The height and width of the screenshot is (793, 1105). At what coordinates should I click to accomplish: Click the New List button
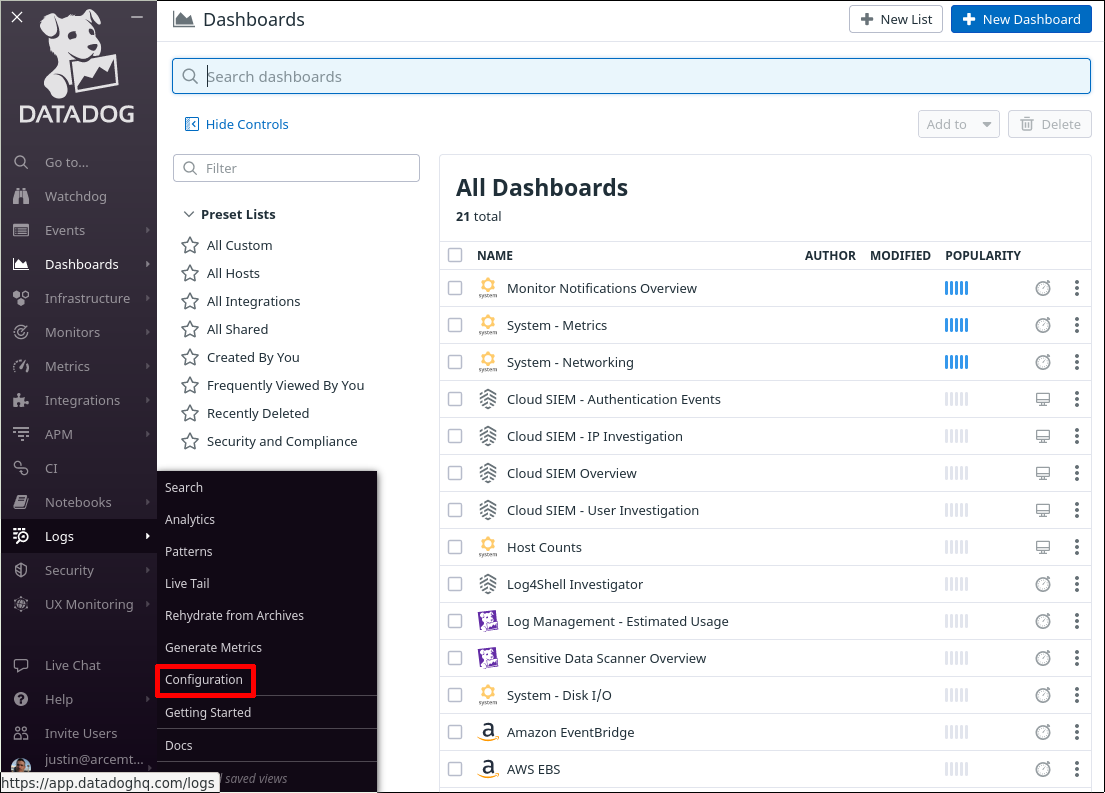[x=896, y=19]
